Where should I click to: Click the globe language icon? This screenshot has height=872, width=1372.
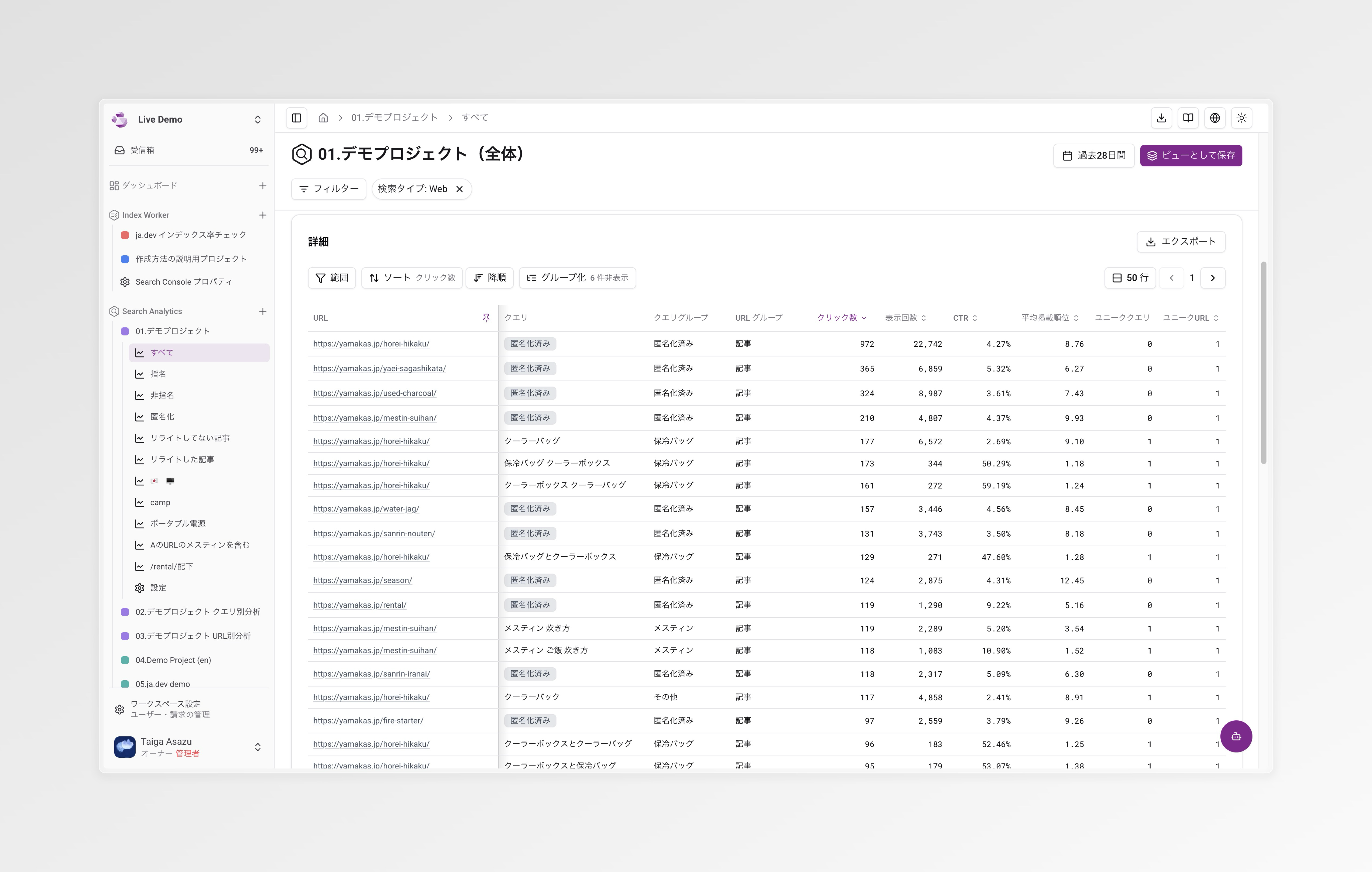tap(1215, 118)
